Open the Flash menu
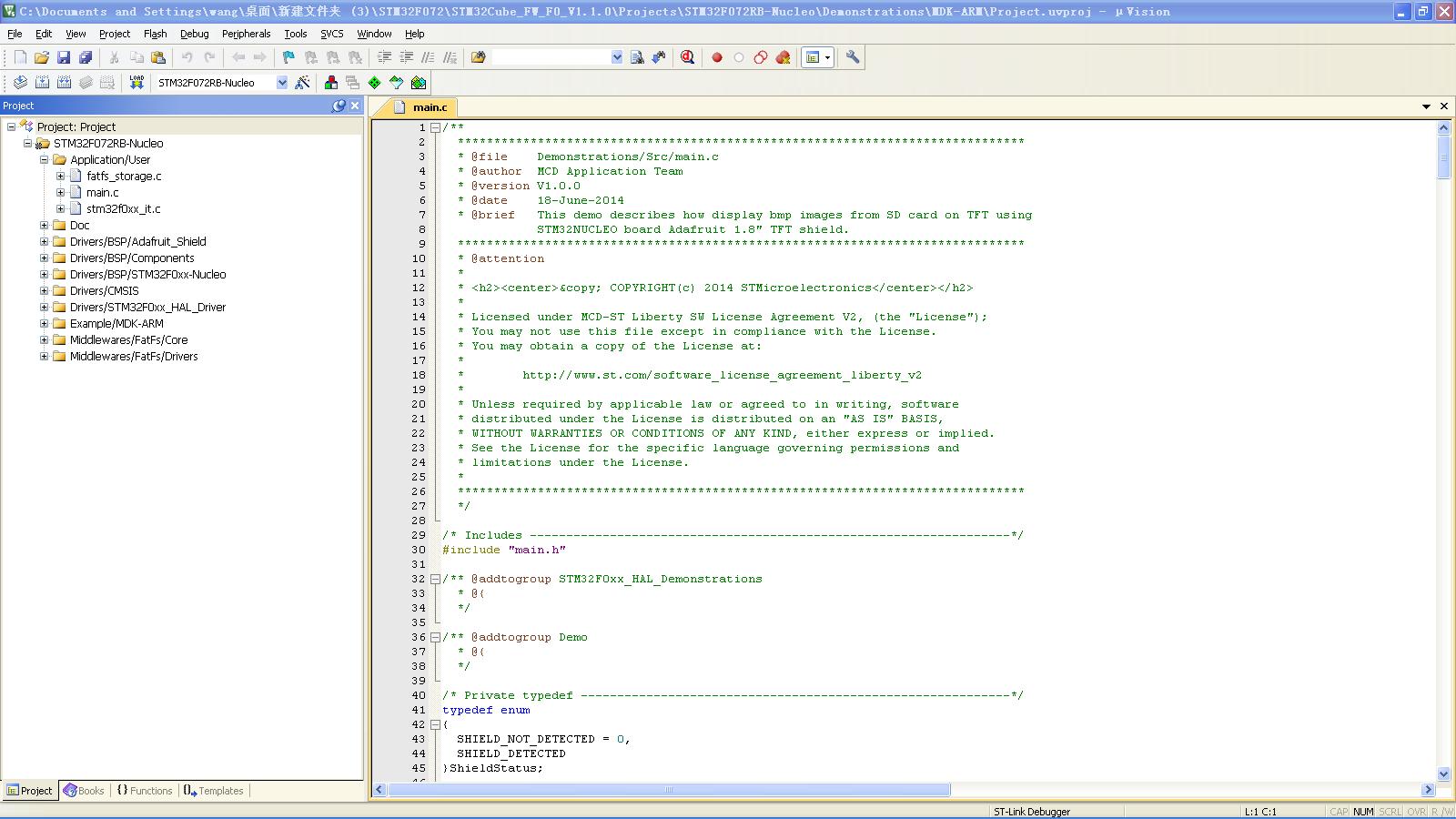 click(156, 34)
